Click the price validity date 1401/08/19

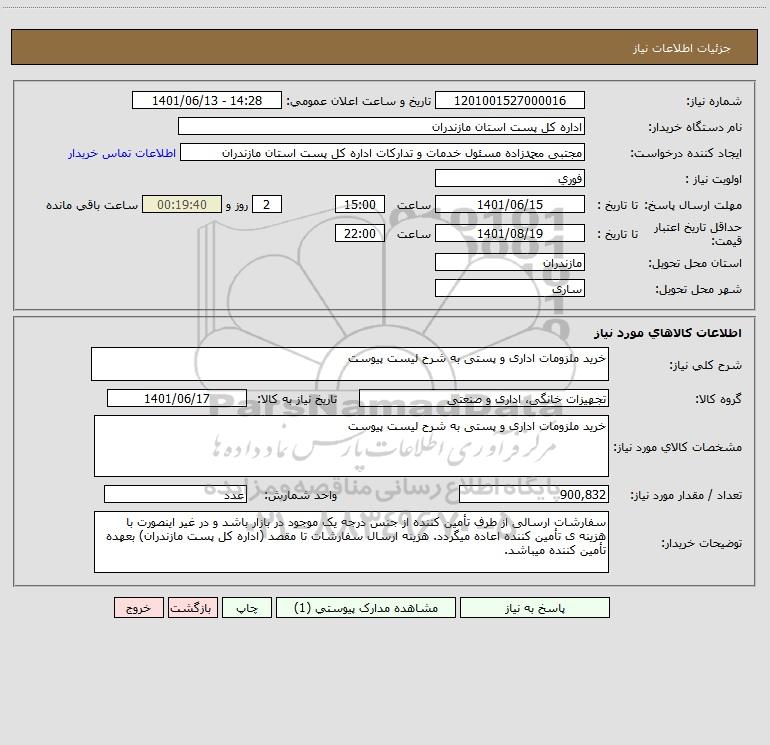tap(510, 233)
